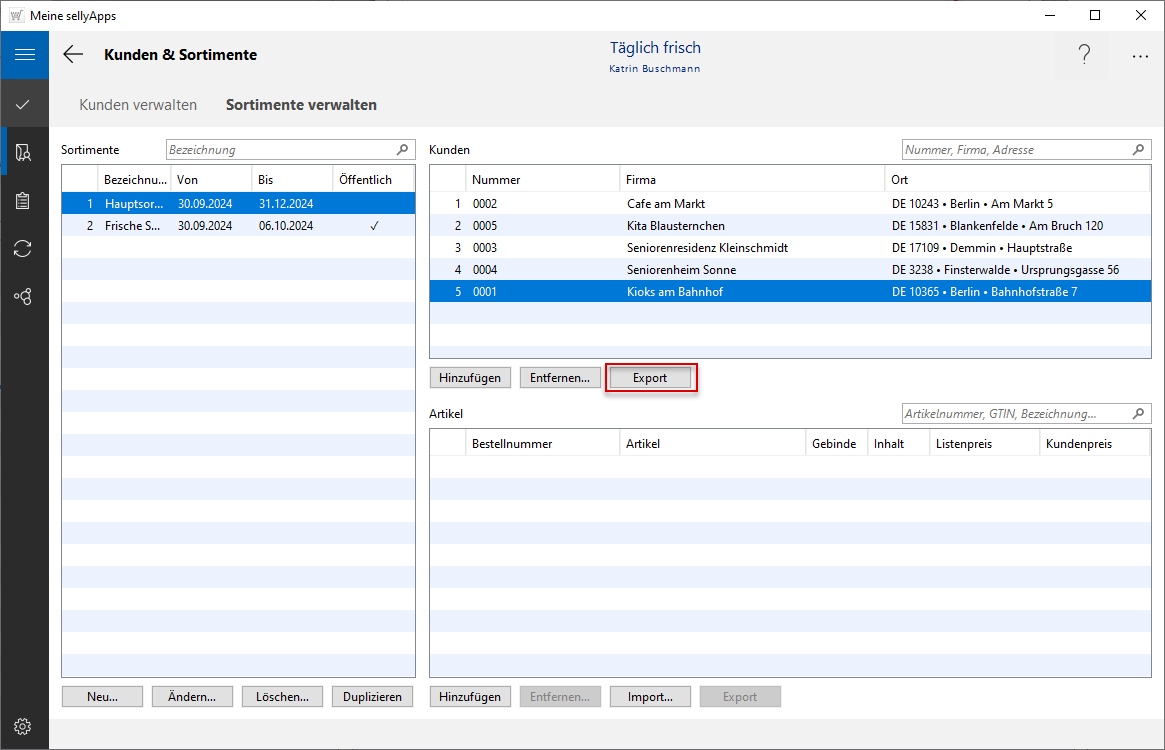
Task: Switch to the Kunden verwalten tab
Action: [x=138, y=104]
